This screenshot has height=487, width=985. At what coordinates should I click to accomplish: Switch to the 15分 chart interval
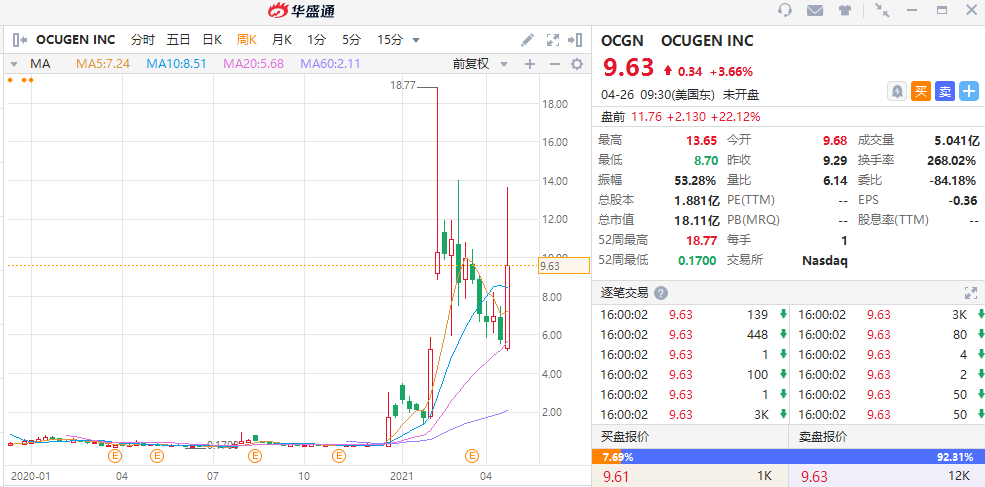(x=389, y=40)
